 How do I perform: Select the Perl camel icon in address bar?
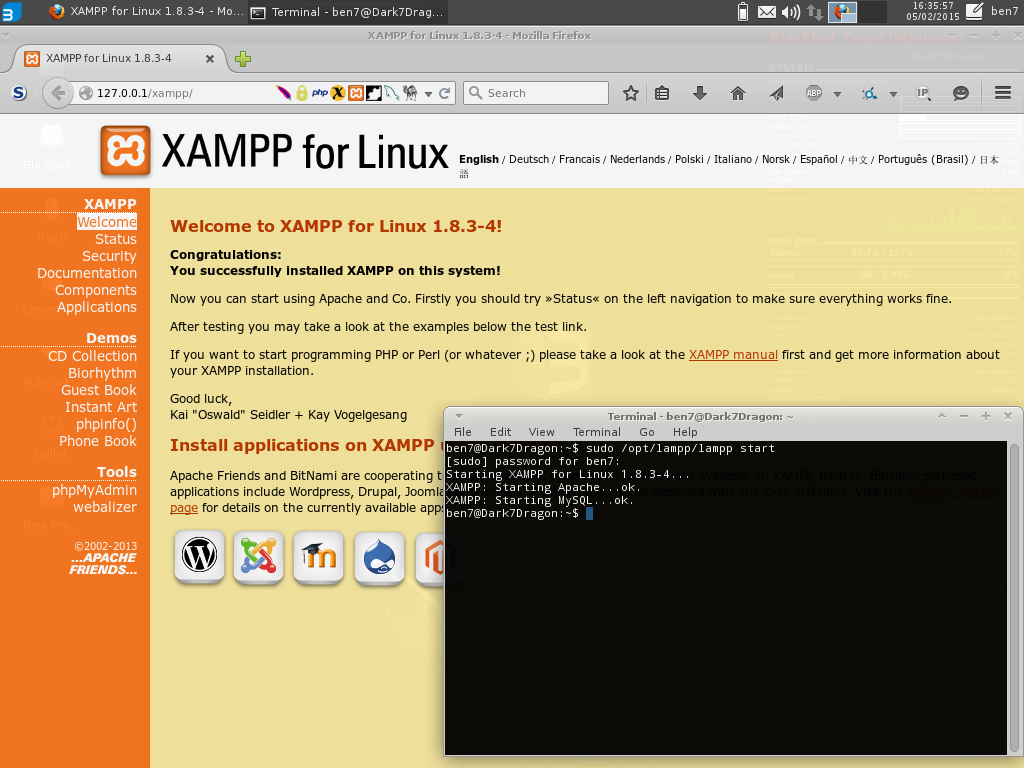pos(411,92)
